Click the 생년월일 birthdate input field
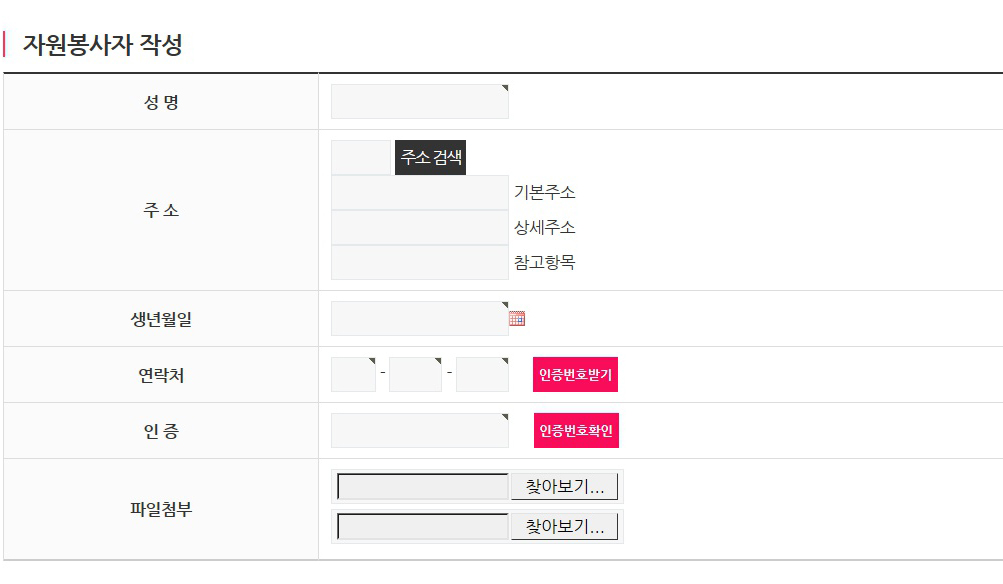The image size is (1003, 584). tap(420, 319)
